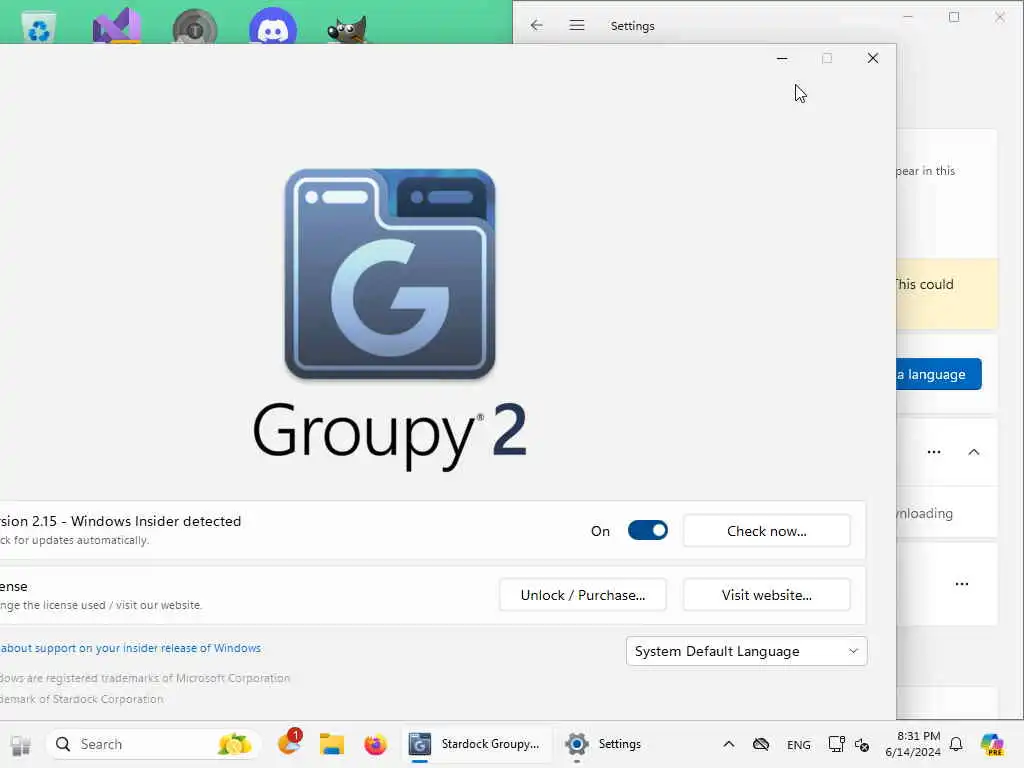Open the GIMP desktop icon
This screenshot has height=768, width=1024.
tap(347, 29)
